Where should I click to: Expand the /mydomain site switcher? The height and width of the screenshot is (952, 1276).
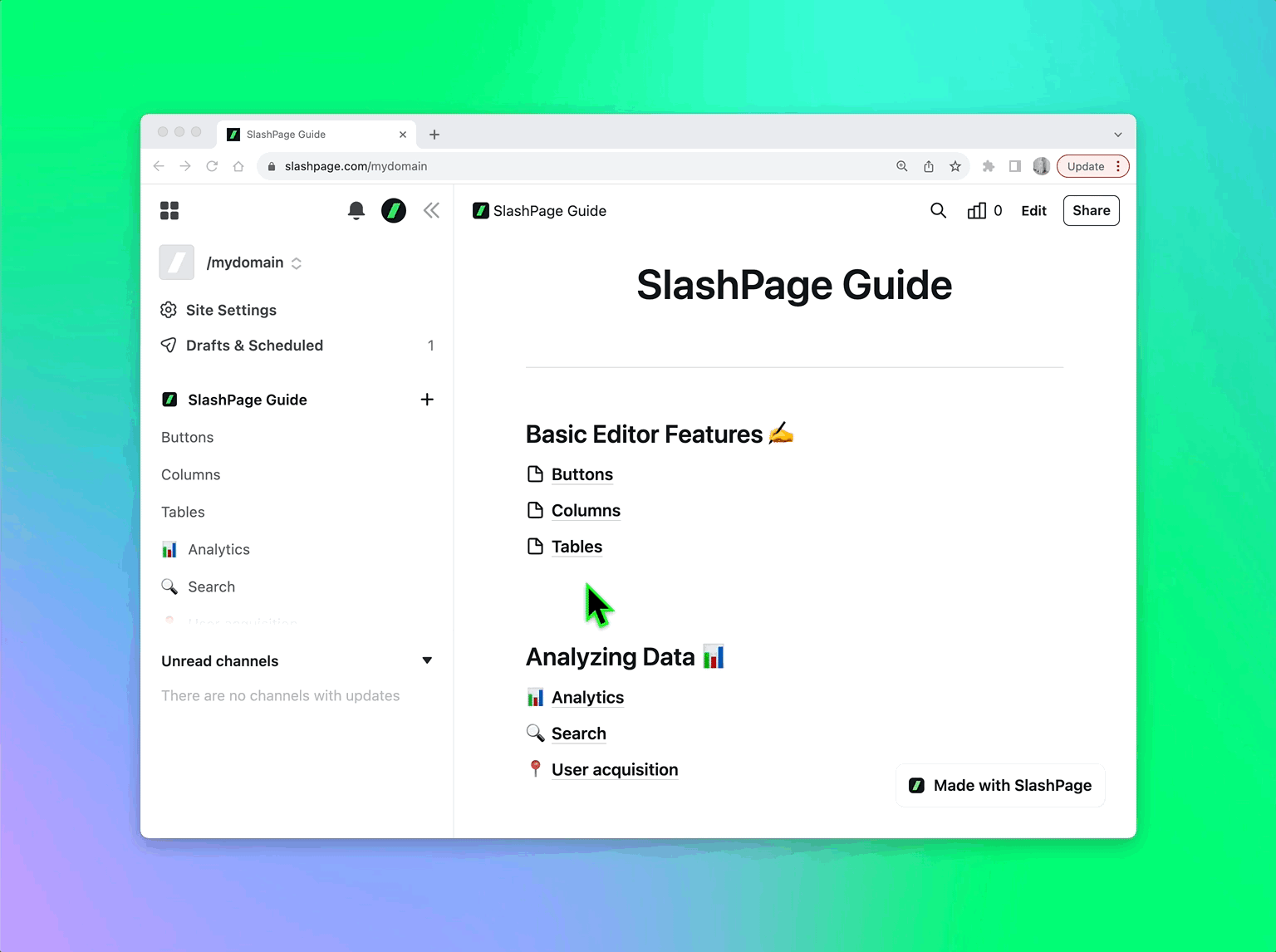click(x=297, y=263)
